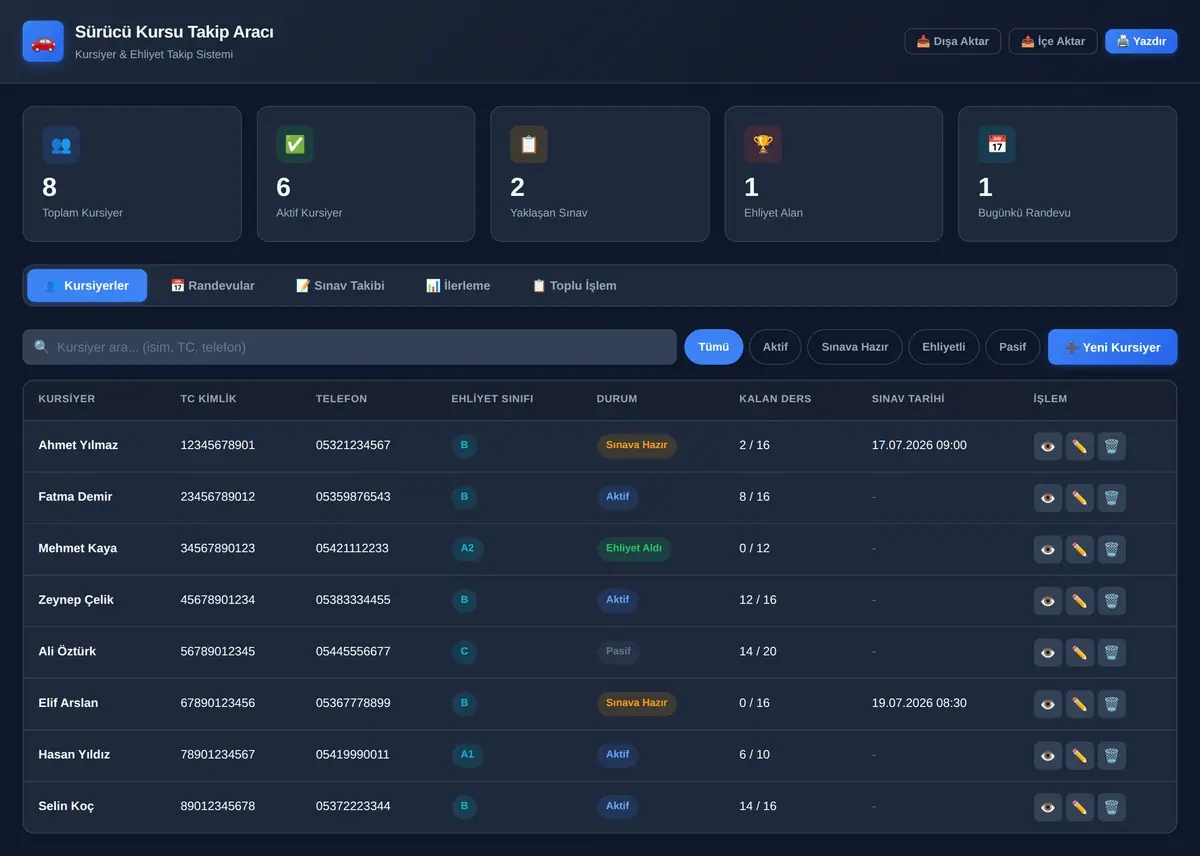Add a Yeni Kursiyer
Viewport: 1200px width, 856px height.
(1113, 347)
